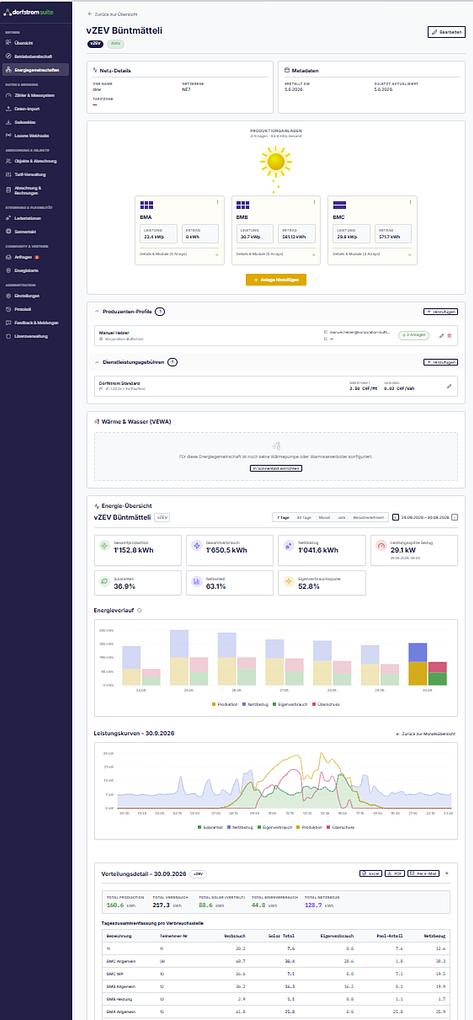This screenshot has width=473, height=1020.
Task: Click the dorfstrom suite logo
Action: [28, 12]
